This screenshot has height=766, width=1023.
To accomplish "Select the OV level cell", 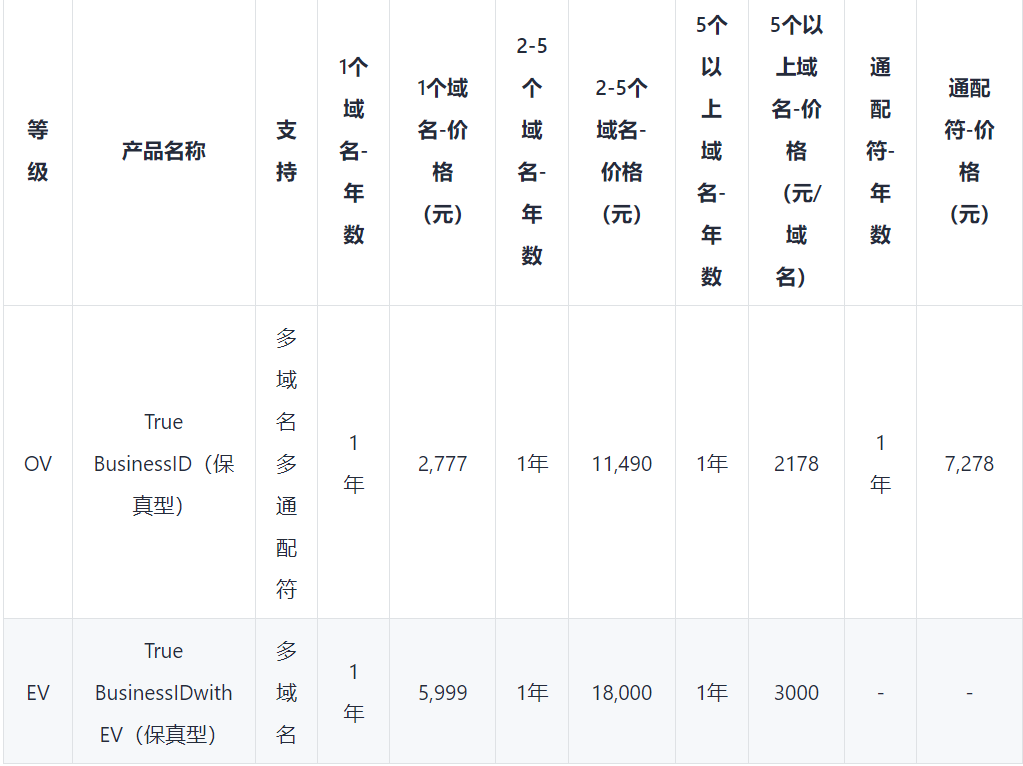I will 38,463.
